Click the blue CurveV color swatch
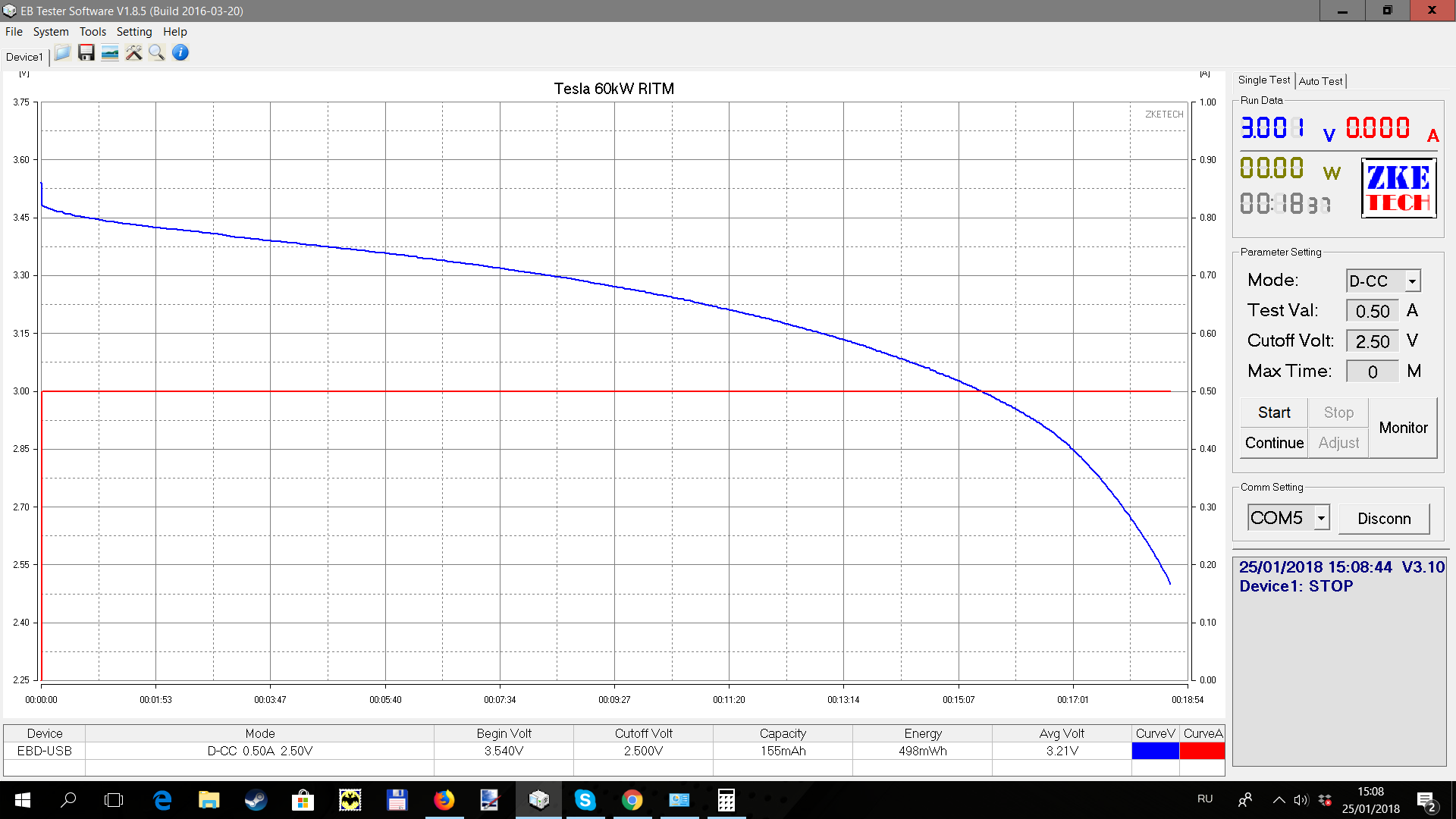 point(1155,751)
